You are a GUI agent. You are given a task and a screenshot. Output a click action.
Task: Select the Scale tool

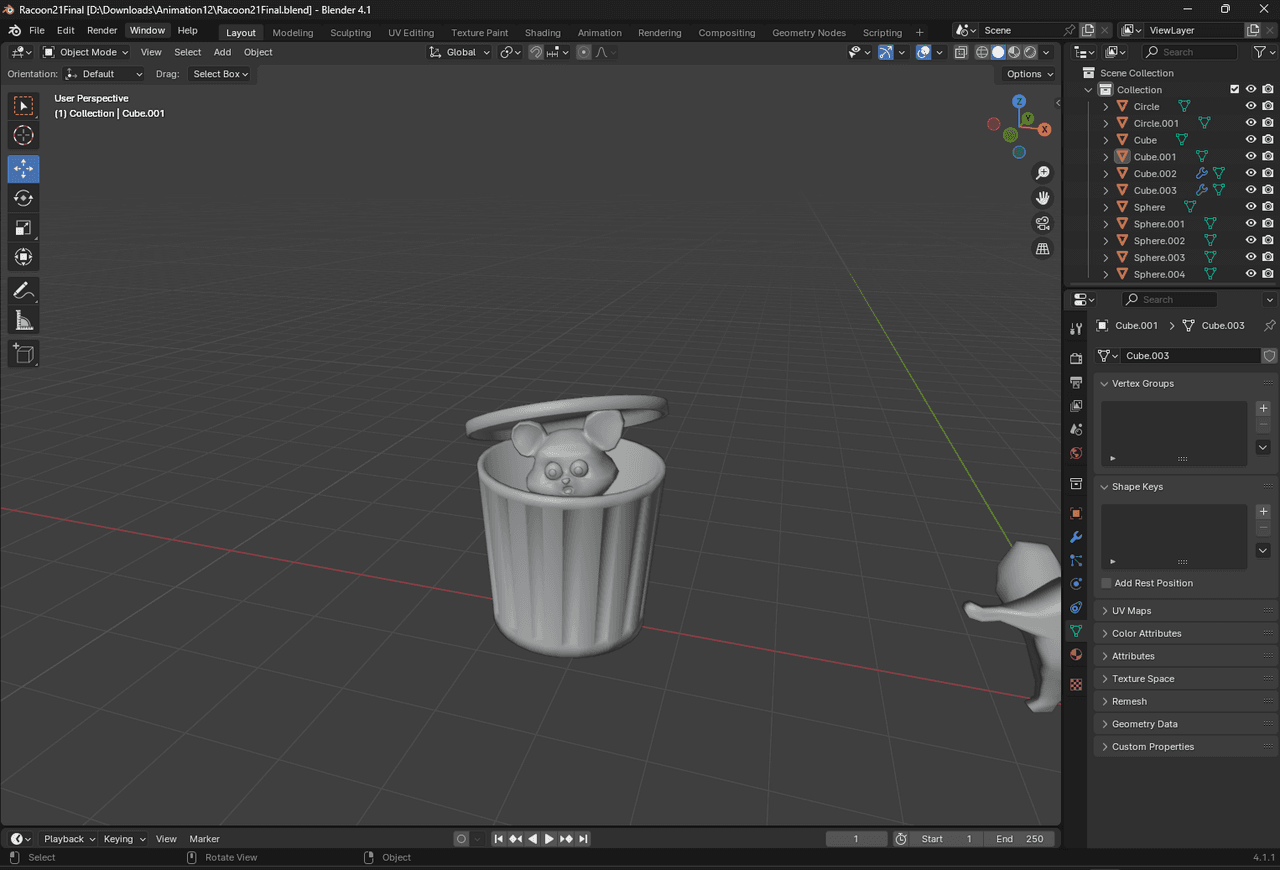pyautogui.click(x=24, y=228)
